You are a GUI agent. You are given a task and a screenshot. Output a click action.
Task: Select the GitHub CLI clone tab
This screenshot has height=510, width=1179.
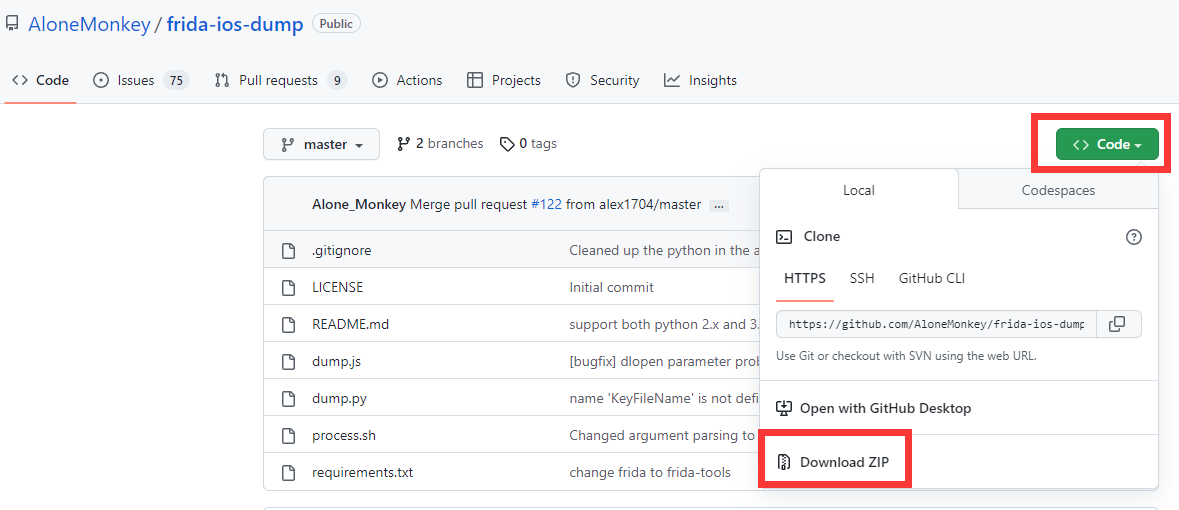coord(932,279)
